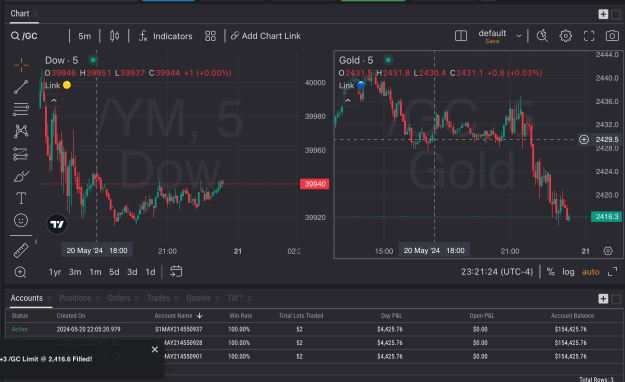
Task: Switch to the Positions tab
Action: click(x=75, y=298)
